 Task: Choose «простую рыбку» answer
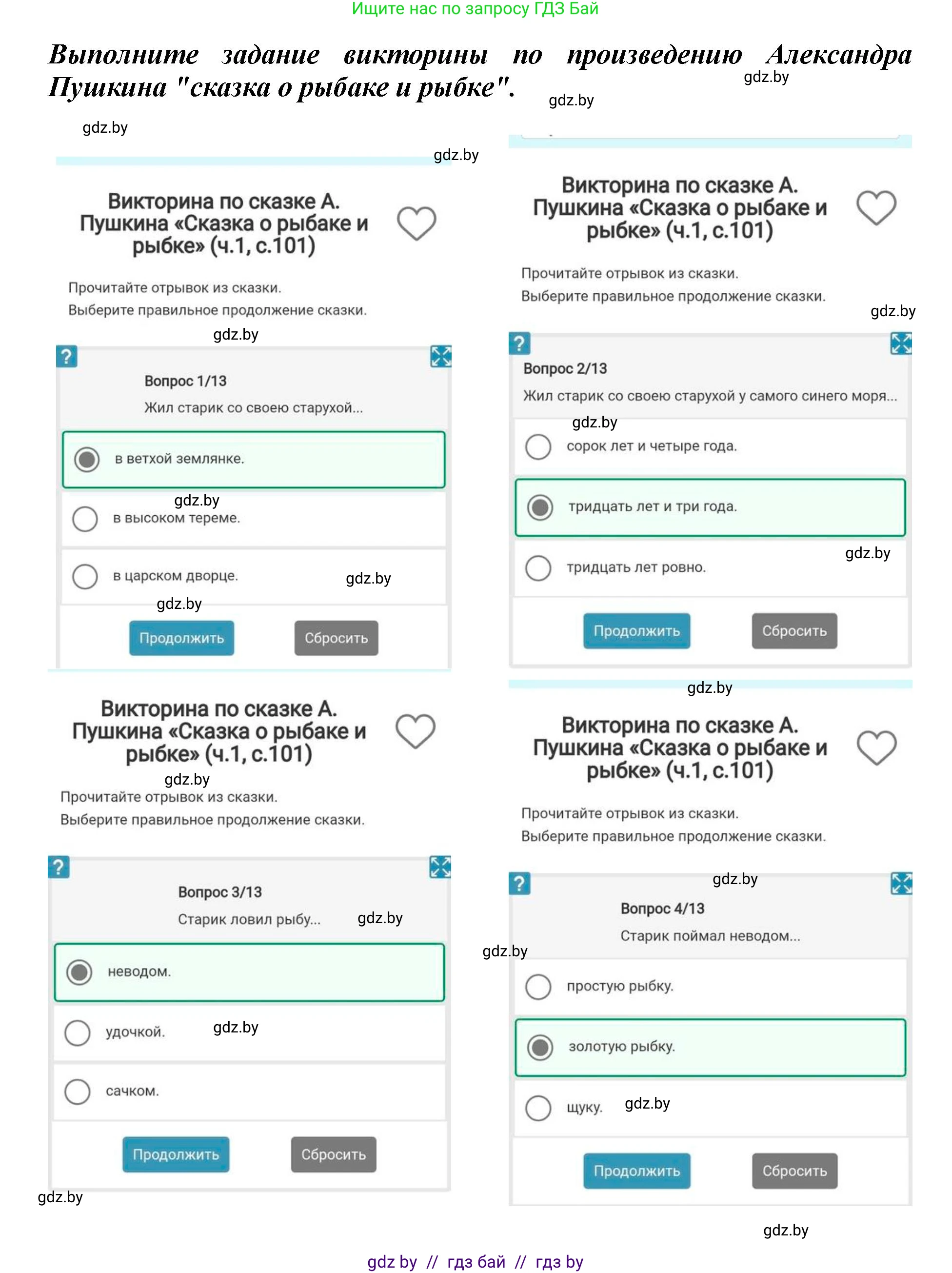pos(538,987)
